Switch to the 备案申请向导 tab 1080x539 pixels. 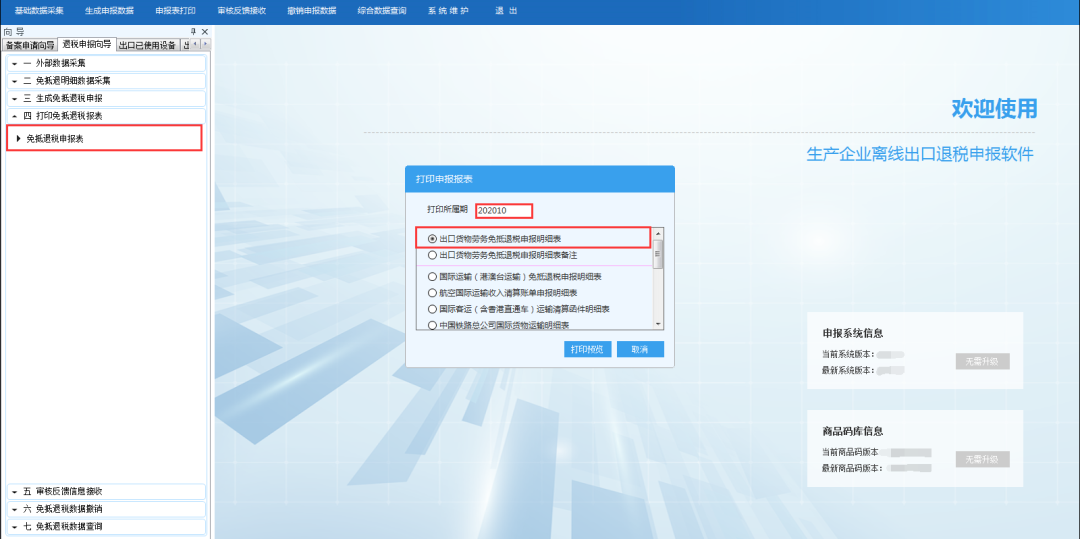pyautogui.click(x=30, y=45)
